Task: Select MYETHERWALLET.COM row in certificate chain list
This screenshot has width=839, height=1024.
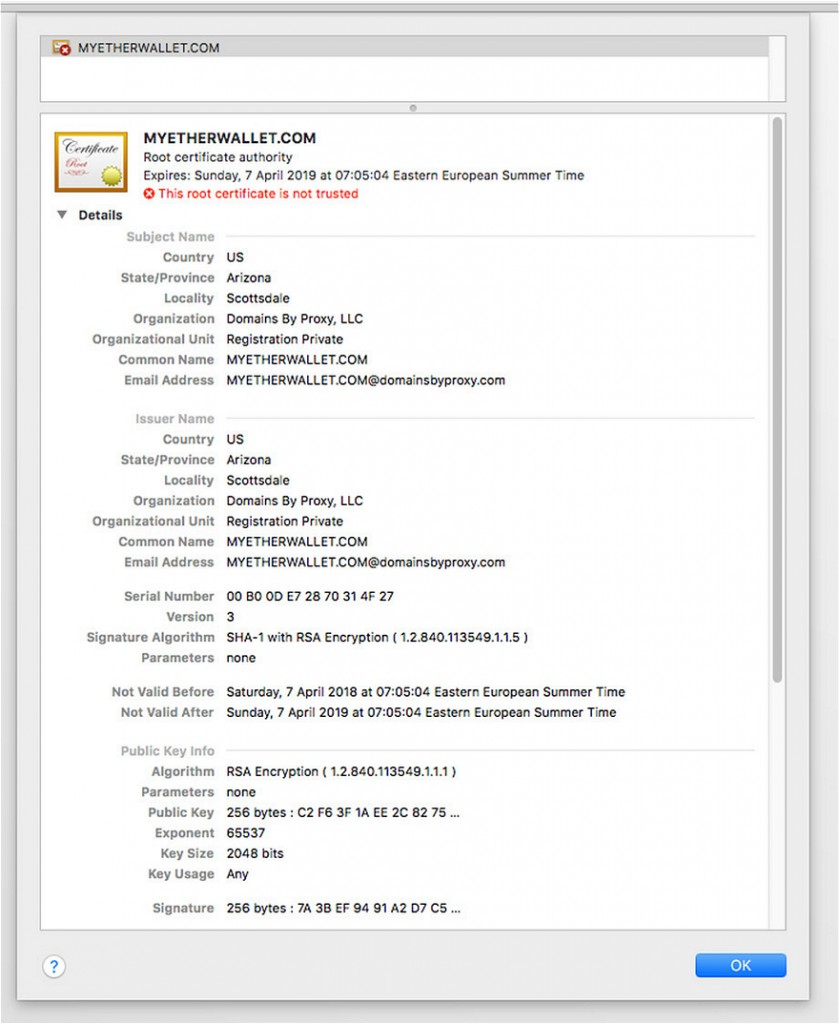Action: point(148,47)
